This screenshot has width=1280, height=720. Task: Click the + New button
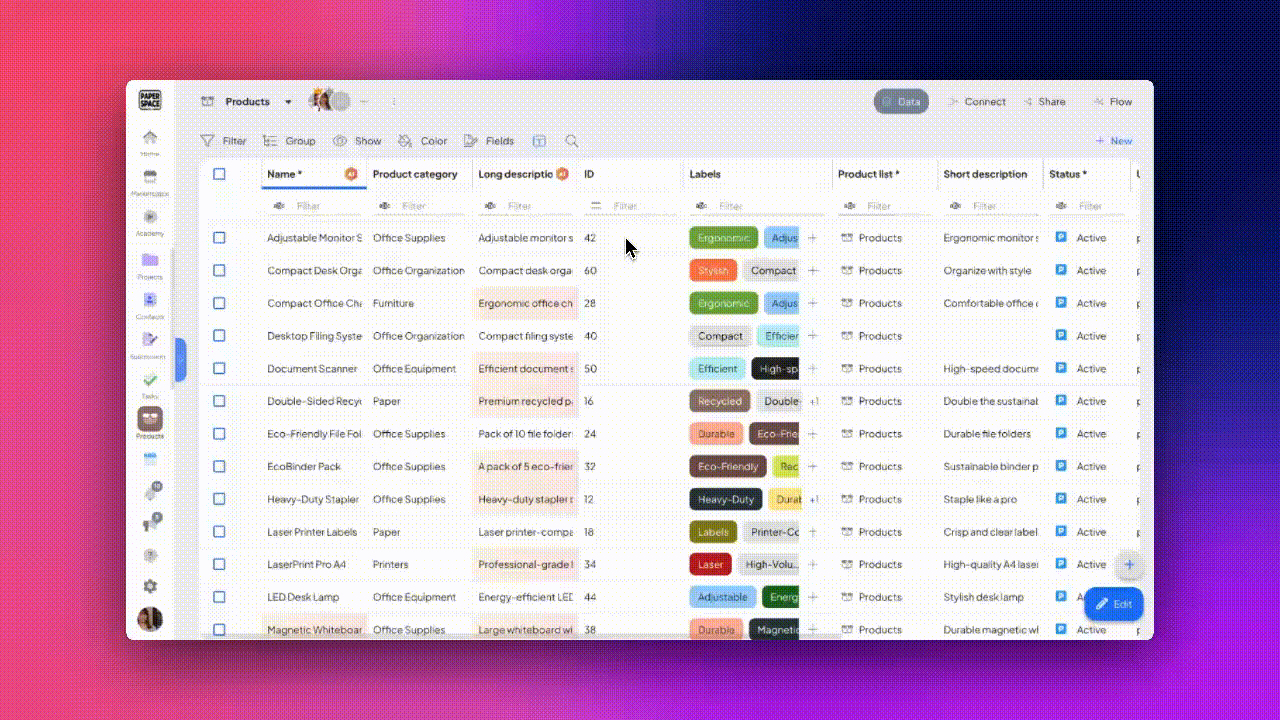point(1113,141)
